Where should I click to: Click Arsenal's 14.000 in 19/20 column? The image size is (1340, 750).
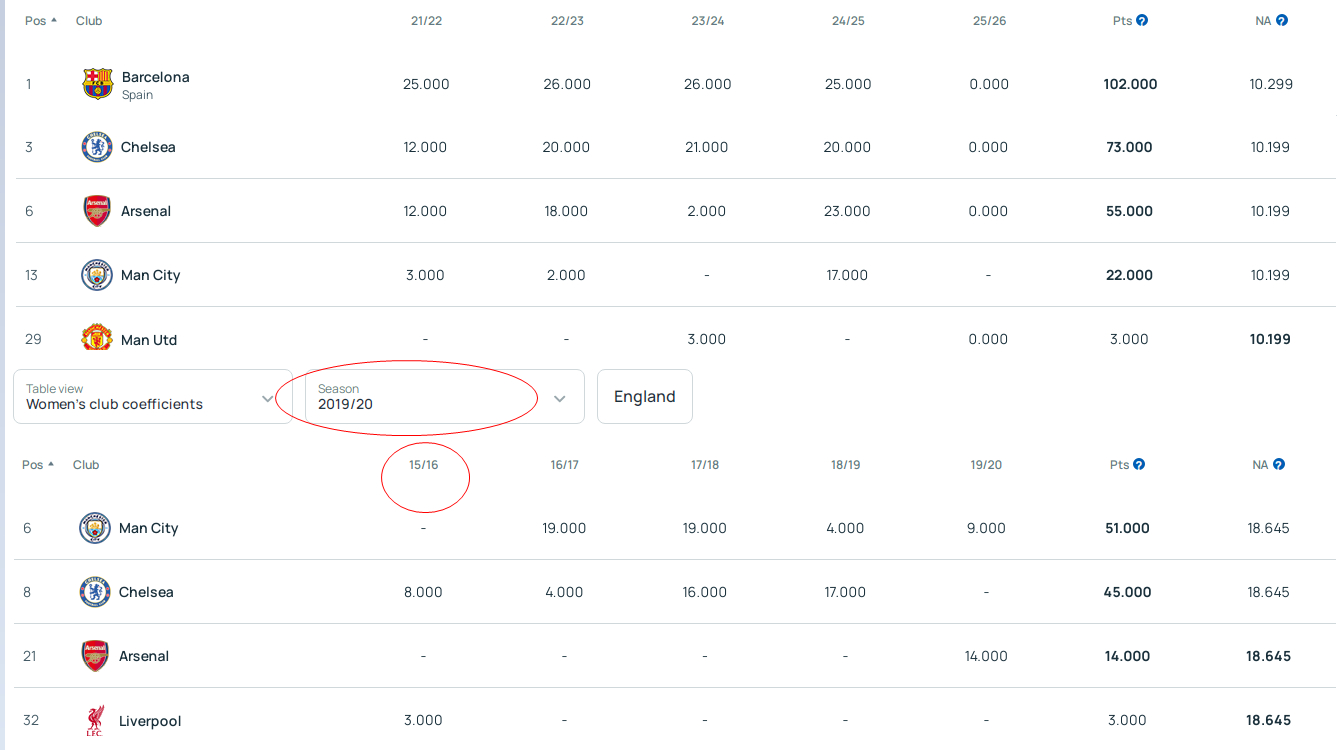click(x=986, y=656)
